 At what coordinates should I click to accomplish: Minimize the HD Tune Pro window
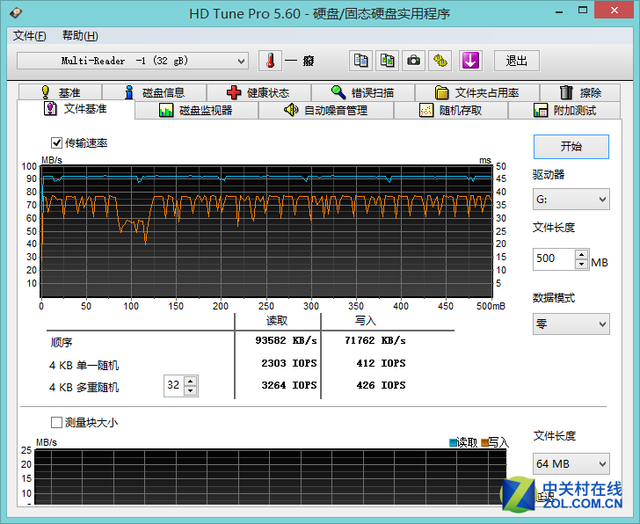[559, 11]
